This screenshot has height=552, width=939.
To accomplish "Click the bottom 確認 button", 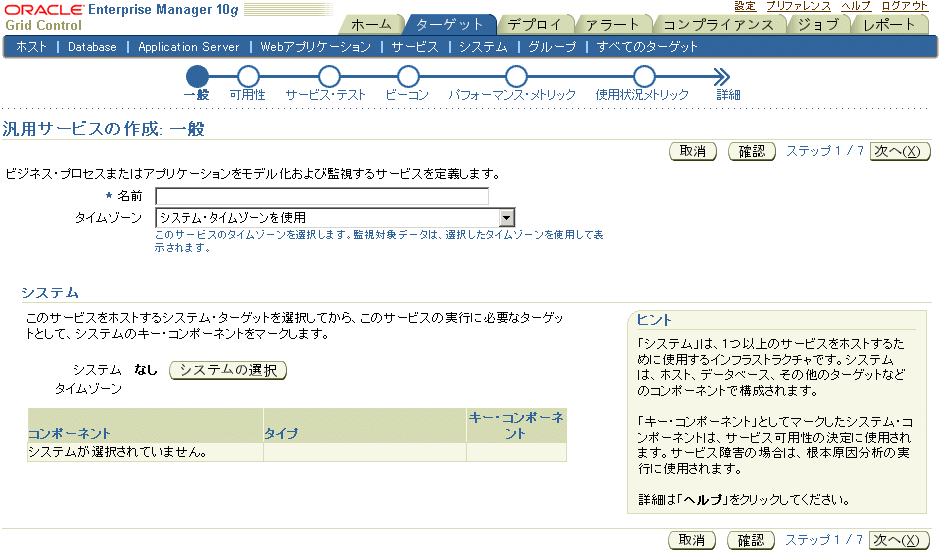I will tap(751, 540).
